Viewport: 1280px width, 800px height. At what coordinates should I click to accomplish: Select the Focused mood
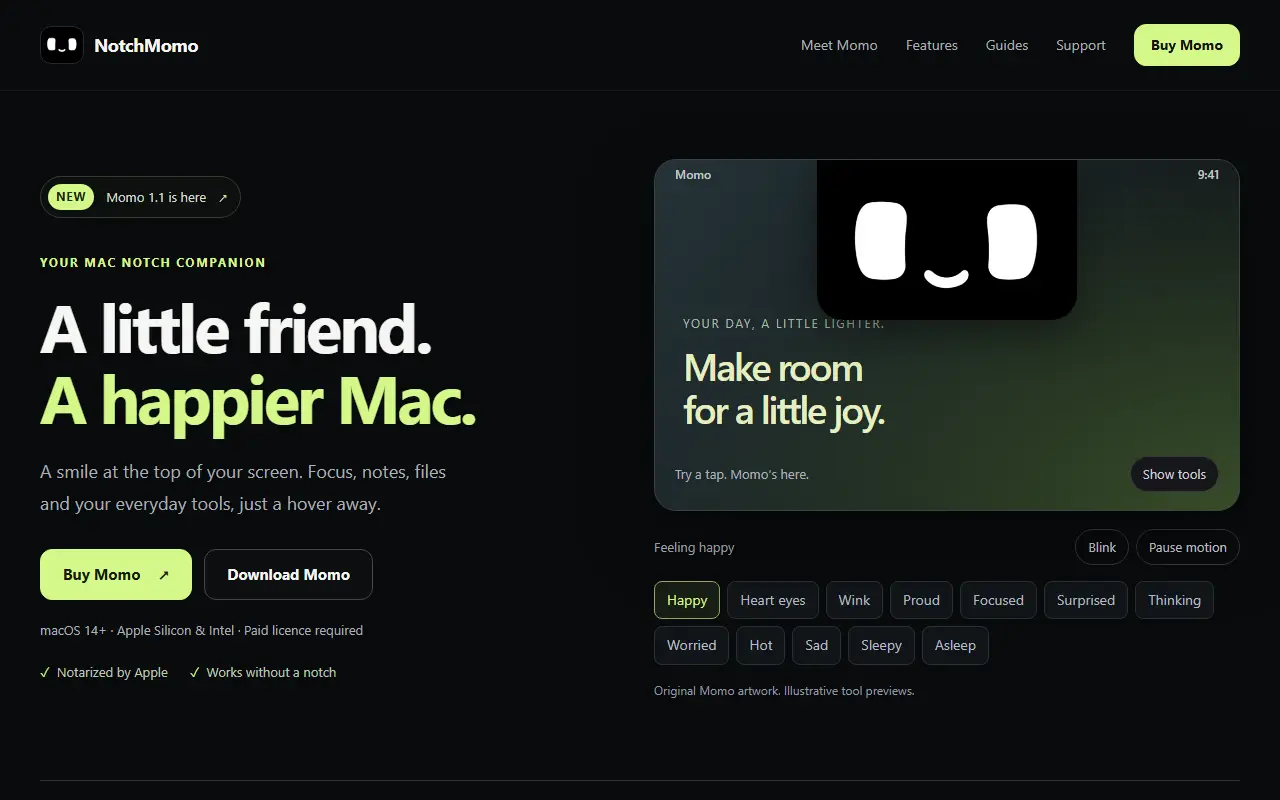998,600
